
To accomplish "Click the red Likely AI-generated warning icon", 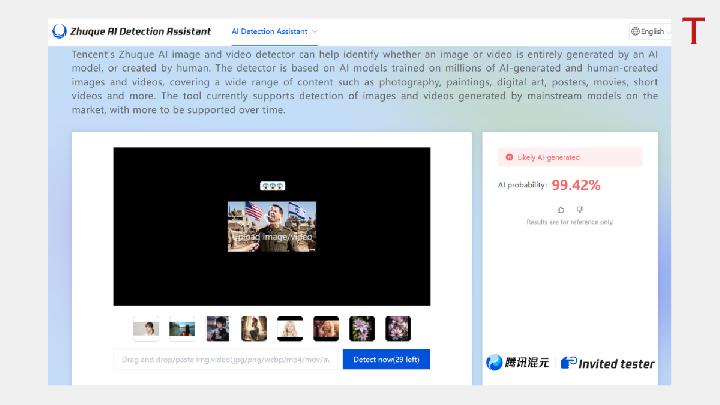I will click(x=509, y=157).
